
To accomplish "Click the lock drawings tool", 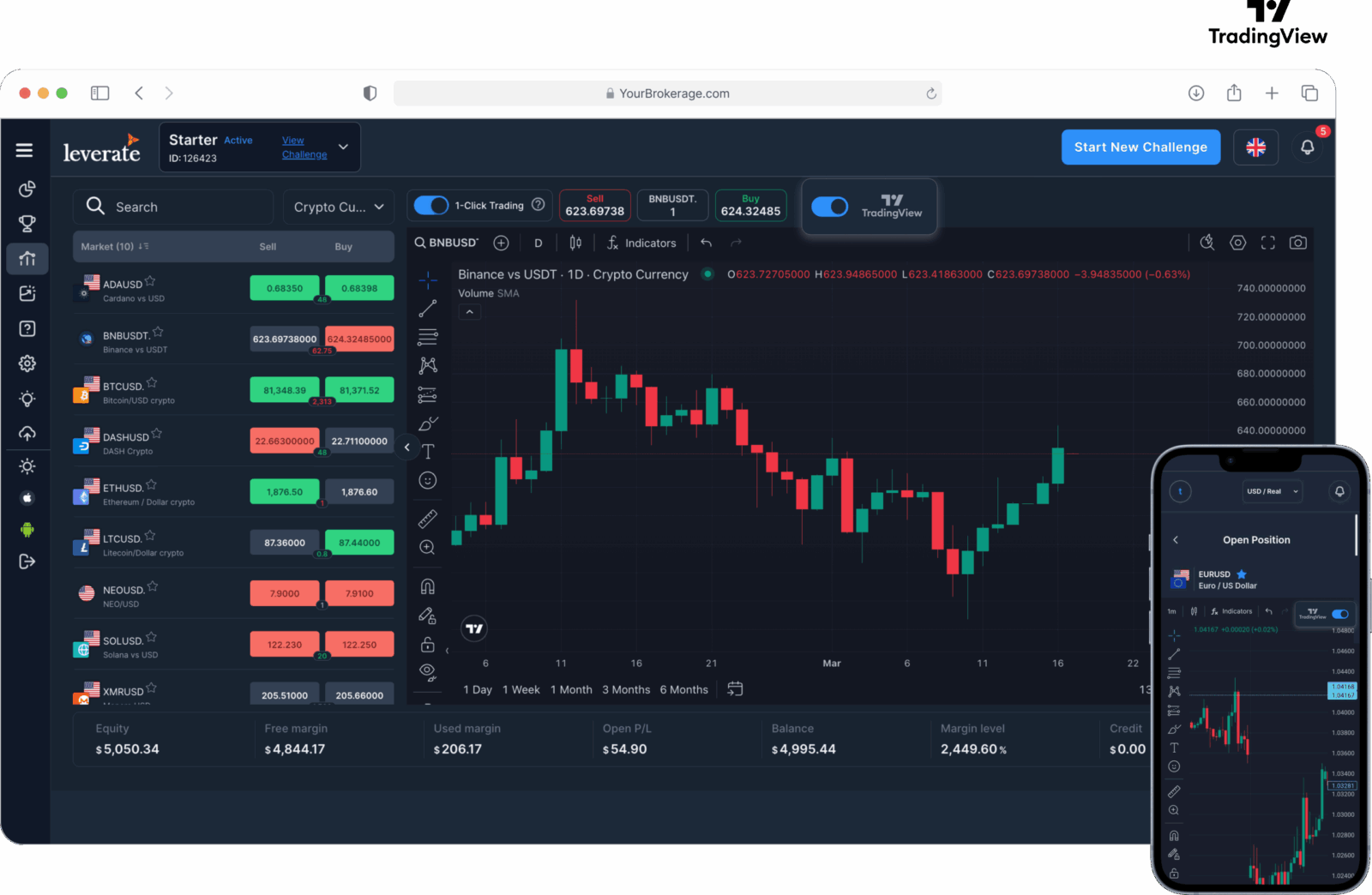I will tap(428, 645).
